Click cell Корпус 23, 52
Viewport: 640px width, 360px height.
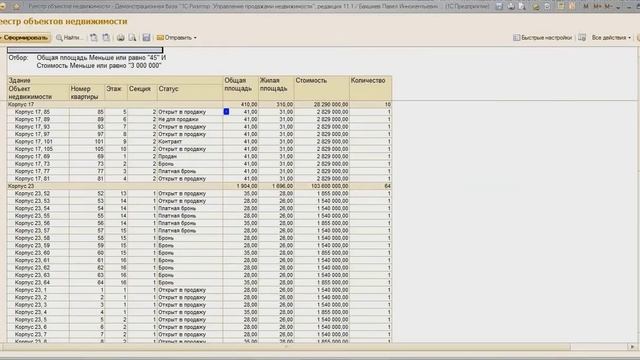click(x=38, y=193)
